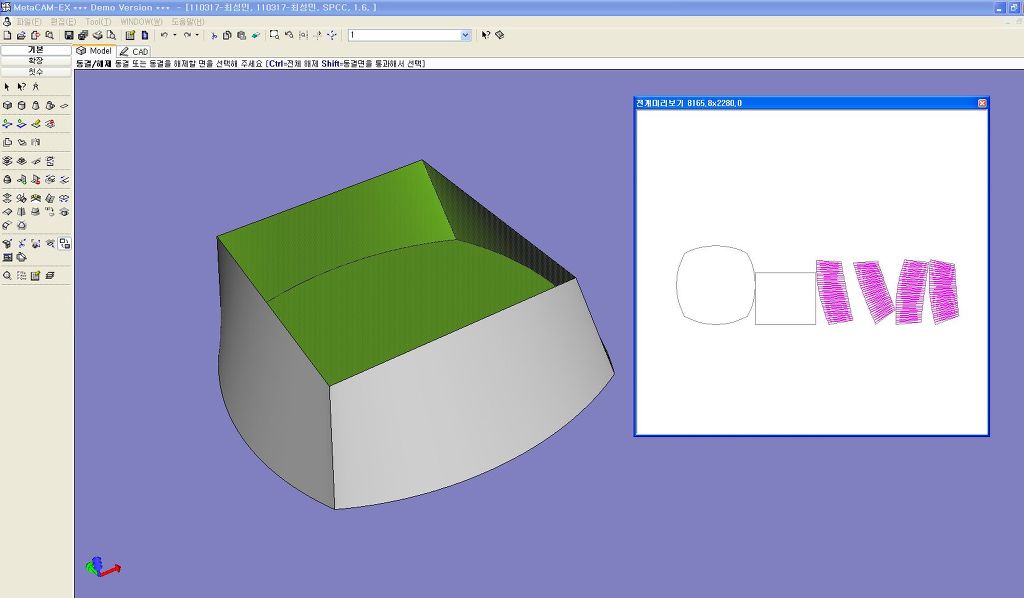This screenshot has width=1024, height=598.
Task: Select the arrow pointer tool in left palette
Action: (7, 87)
